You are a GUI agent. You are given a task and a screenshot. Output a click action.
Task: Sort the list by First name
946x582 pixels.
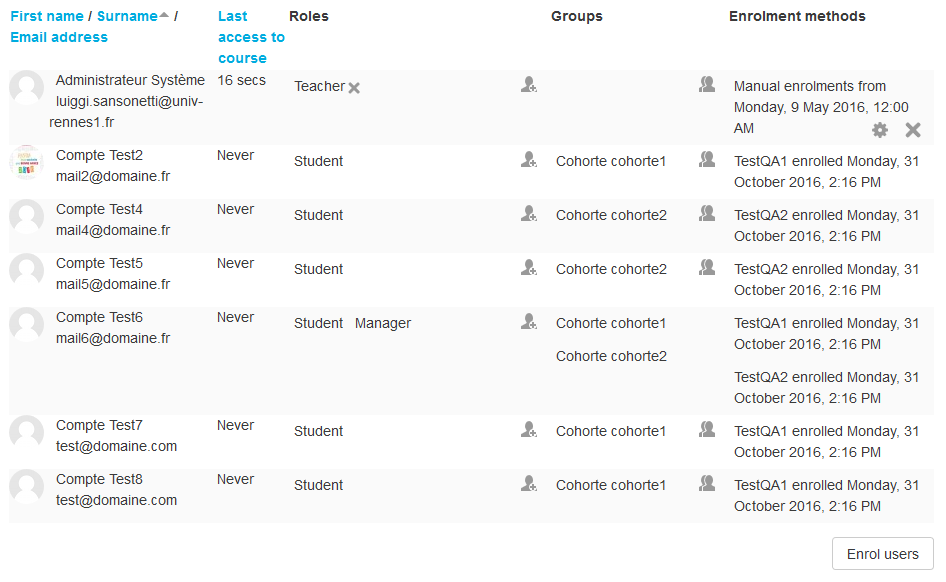pyautogui.click(x=47, y=16)
